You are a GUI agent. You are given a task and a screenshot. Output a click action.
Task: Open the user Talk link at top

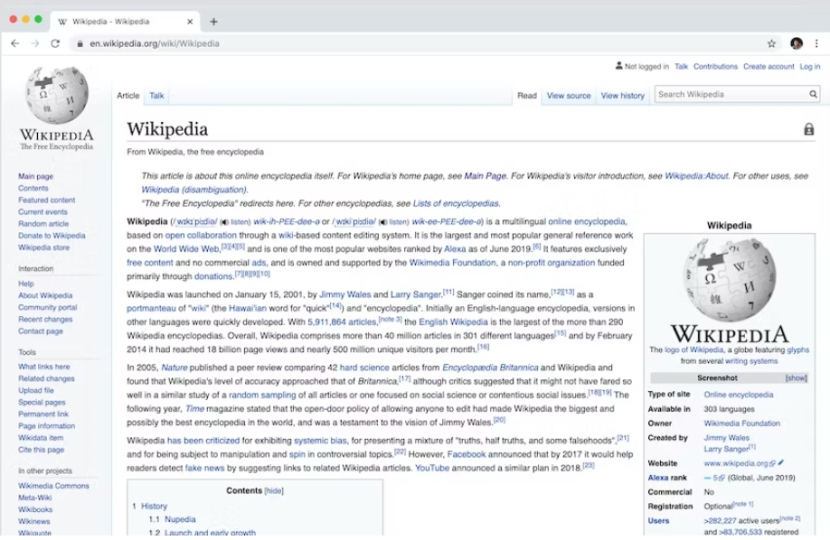click(x=681, y=67)
